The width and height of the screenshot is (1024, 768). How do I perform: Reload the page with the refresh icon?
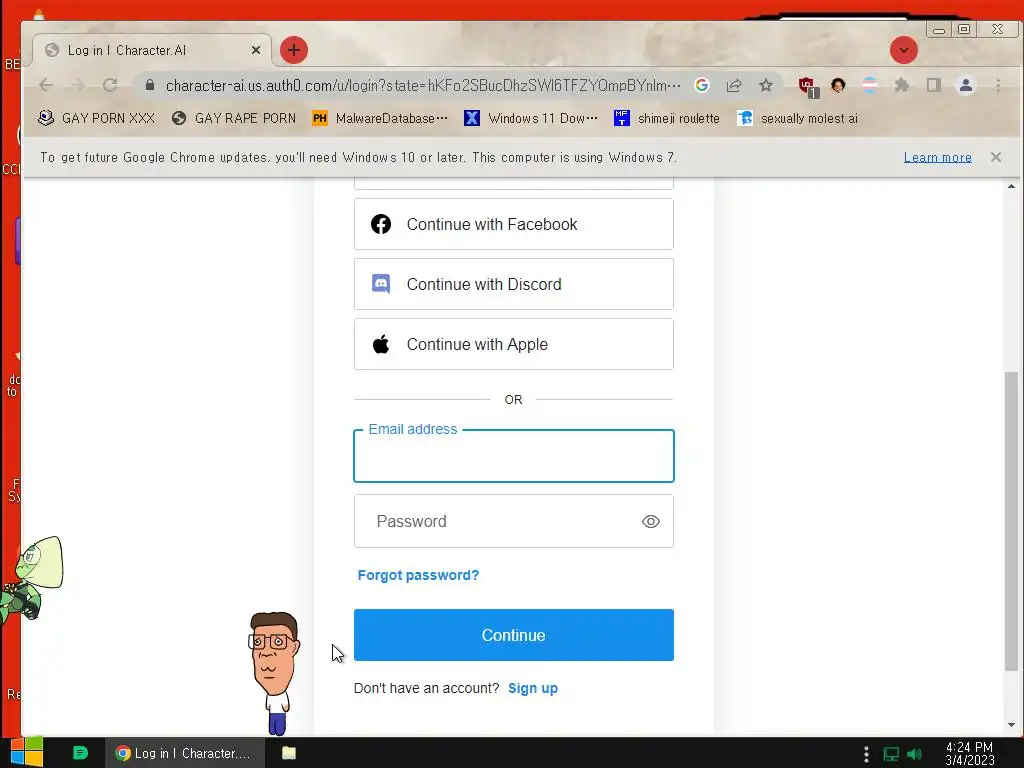coord(110,85)
